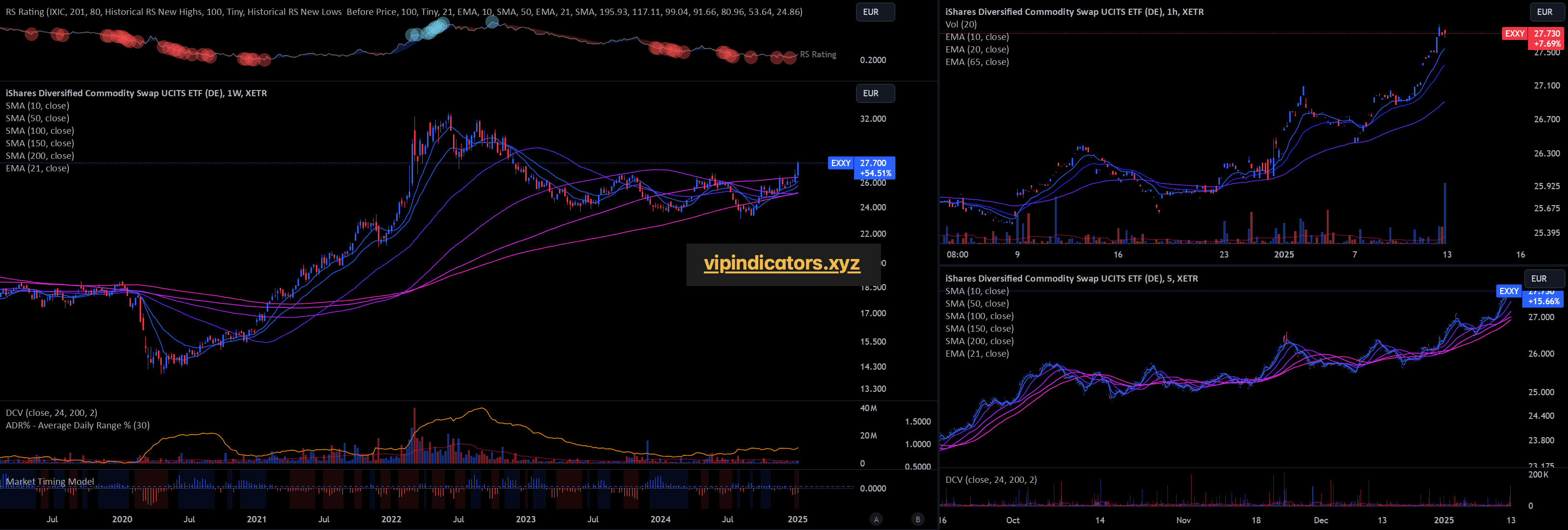Click 26.700 on the 1h price scale
Screen dimensions: 1568x530
click(x=1547, y=119)
